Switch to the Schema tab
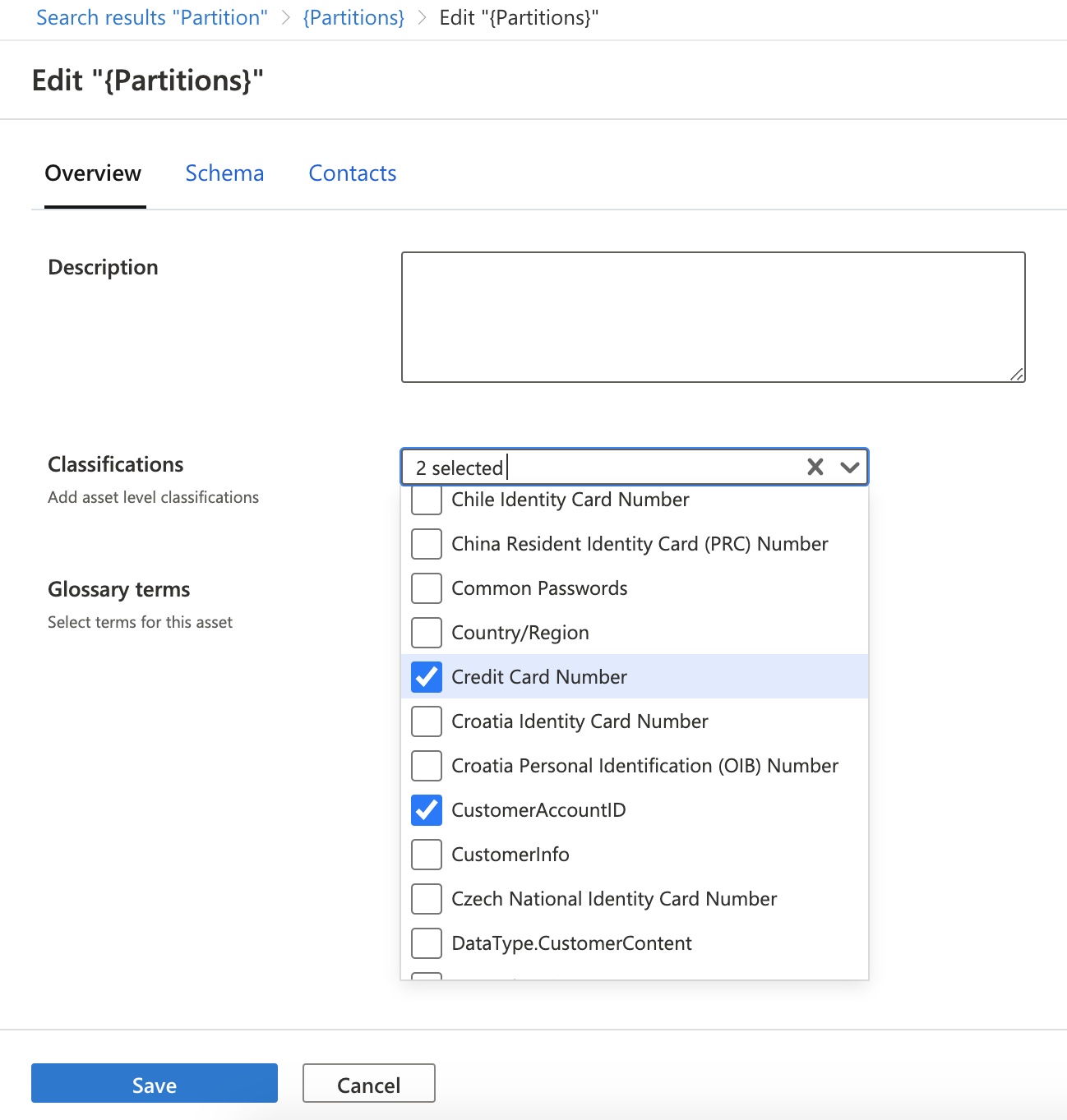The image size is (1067, 1120). click(x=224, y=173)
